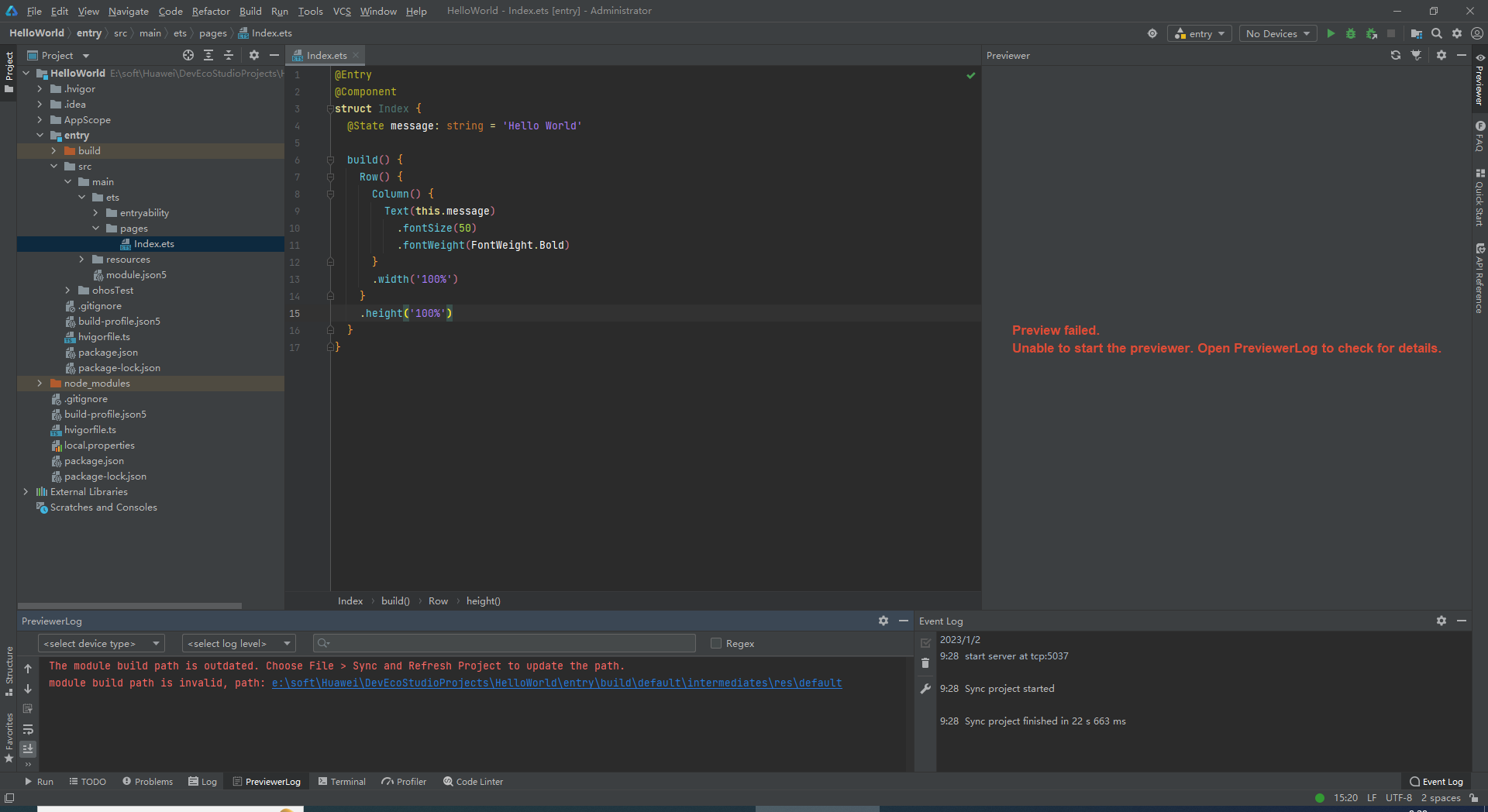
Task: Toggle soft-wrap icon in PreviewerLog
Action: (x=28, y=729)
